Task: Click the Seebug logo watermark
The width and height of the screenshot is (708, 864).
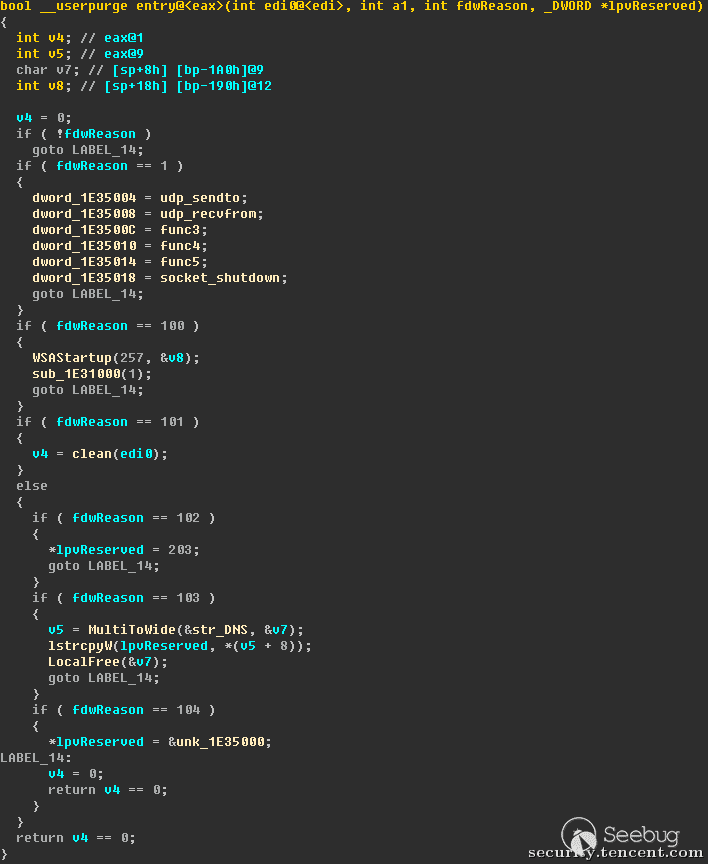Action: (621, 835)
